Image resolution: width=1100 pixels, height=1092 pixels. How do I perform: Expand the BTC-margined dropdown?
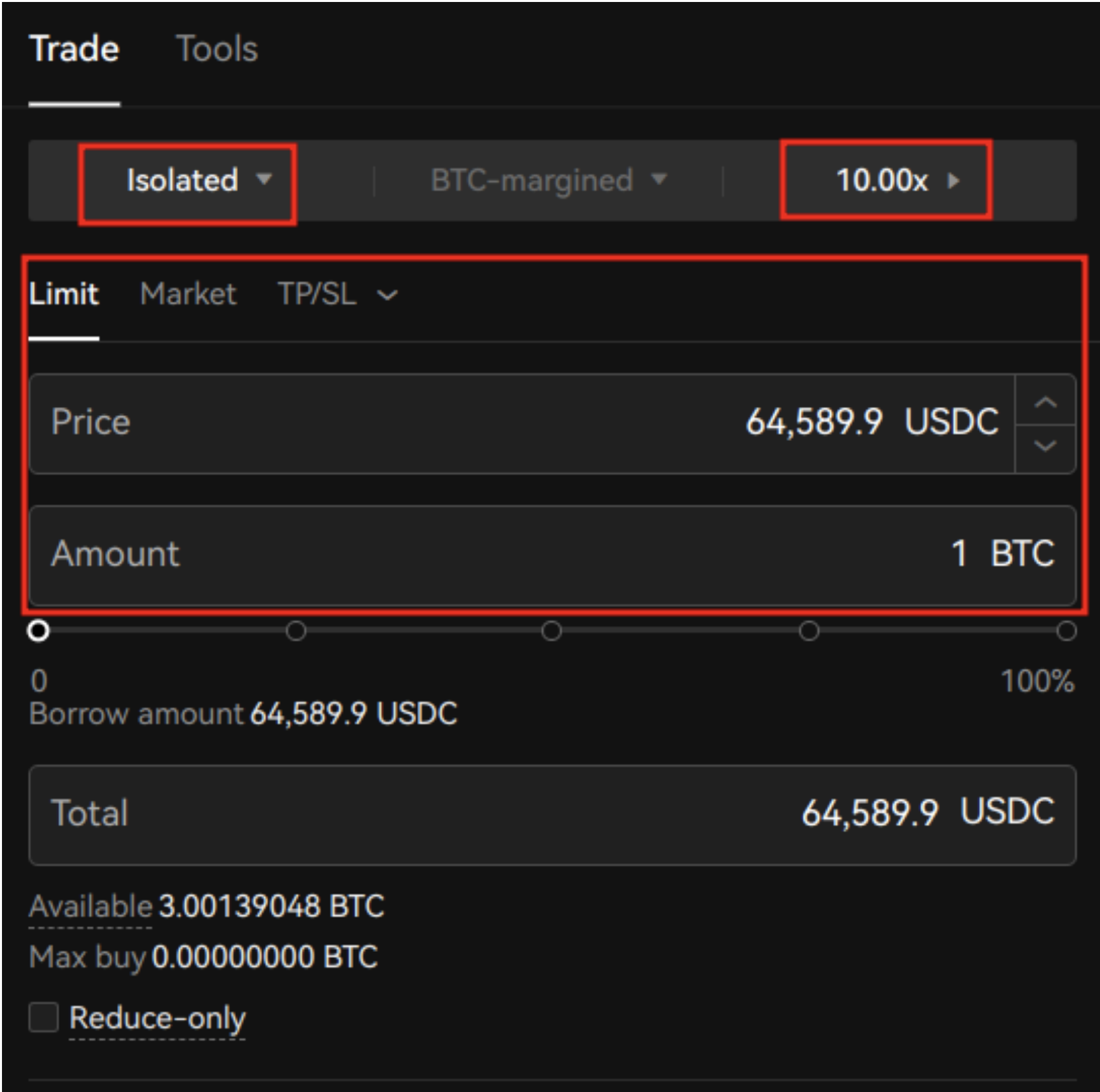pos(548,180)
